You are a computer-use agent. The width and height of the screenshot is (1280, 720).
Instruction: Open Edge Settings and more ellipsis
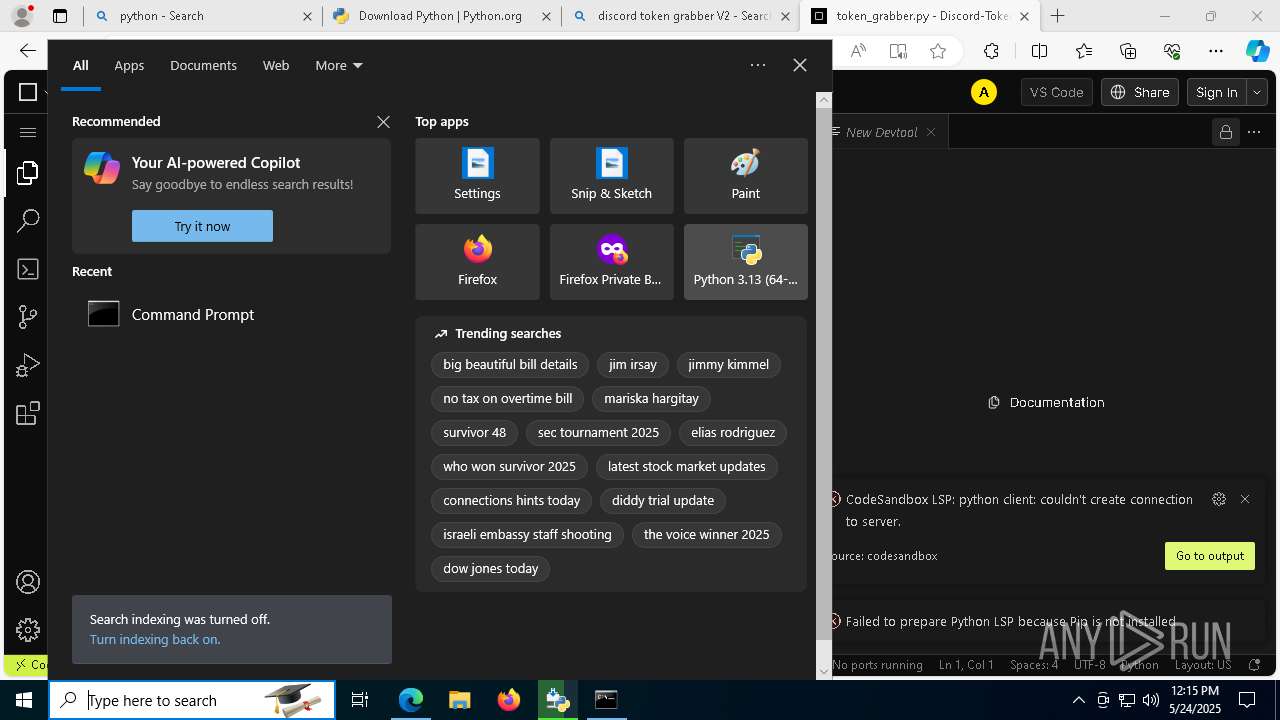pos(1216,51)
